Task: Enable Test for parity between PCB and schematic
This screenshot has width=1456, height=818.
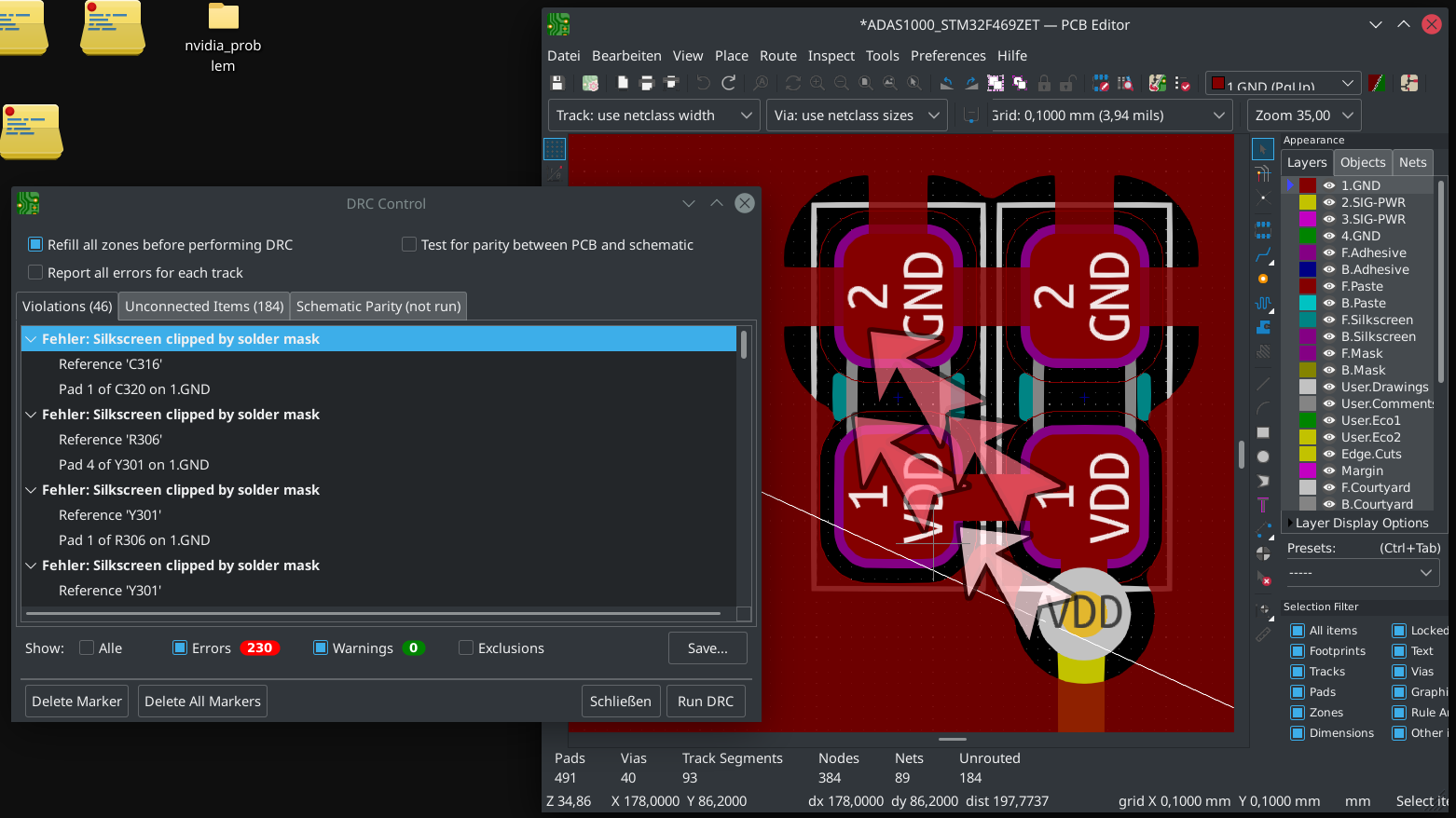Action: pos(408,244)
